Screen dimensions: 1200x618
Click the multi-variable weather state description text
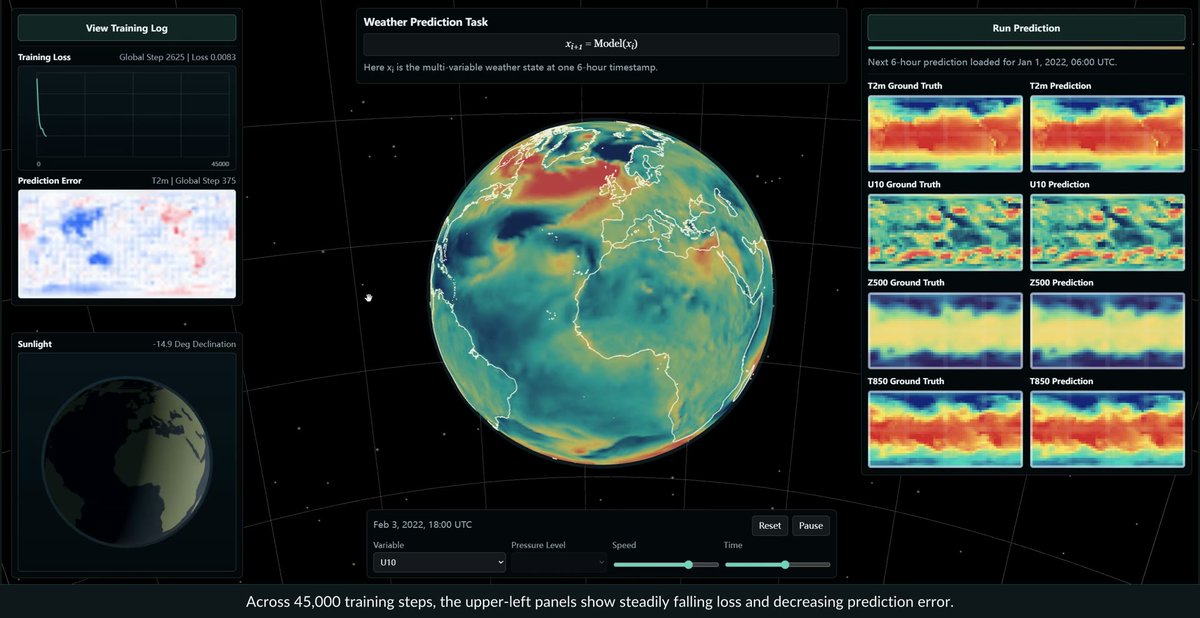510,67
